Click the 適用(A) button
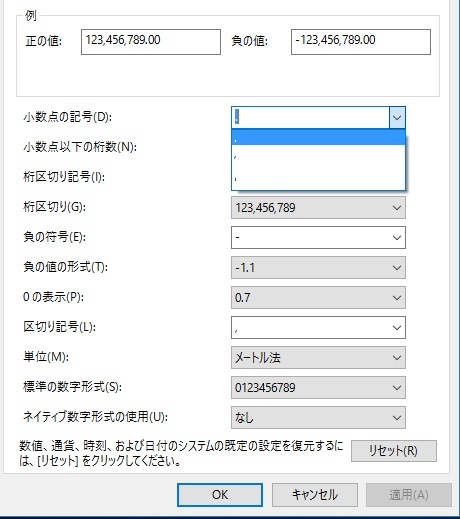 [409, 495]
